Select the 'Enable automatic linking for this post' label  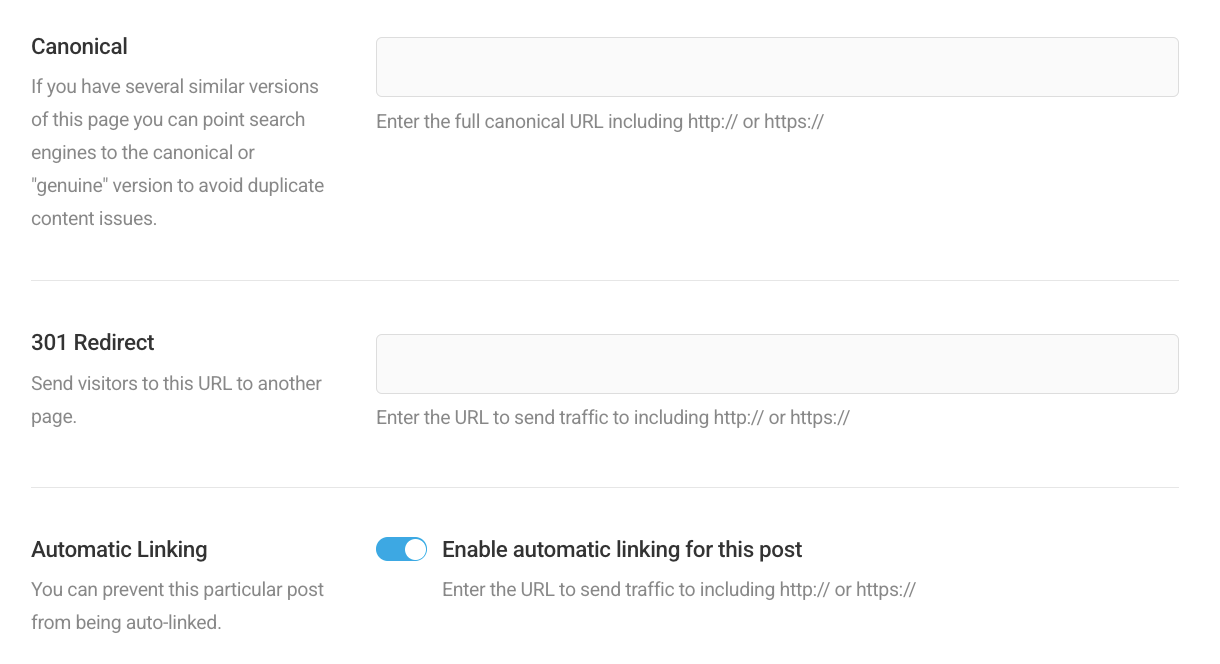point(621,549)
